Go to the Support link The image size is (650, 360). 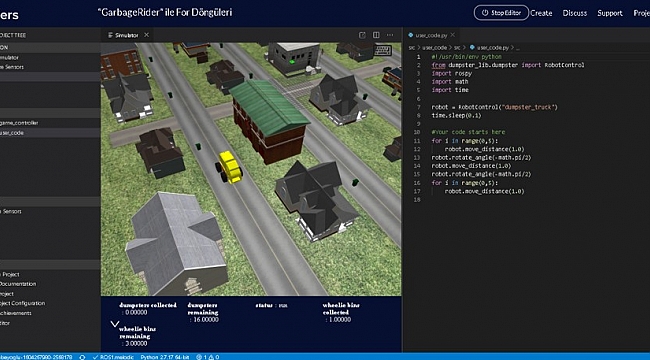coord(610,13)
